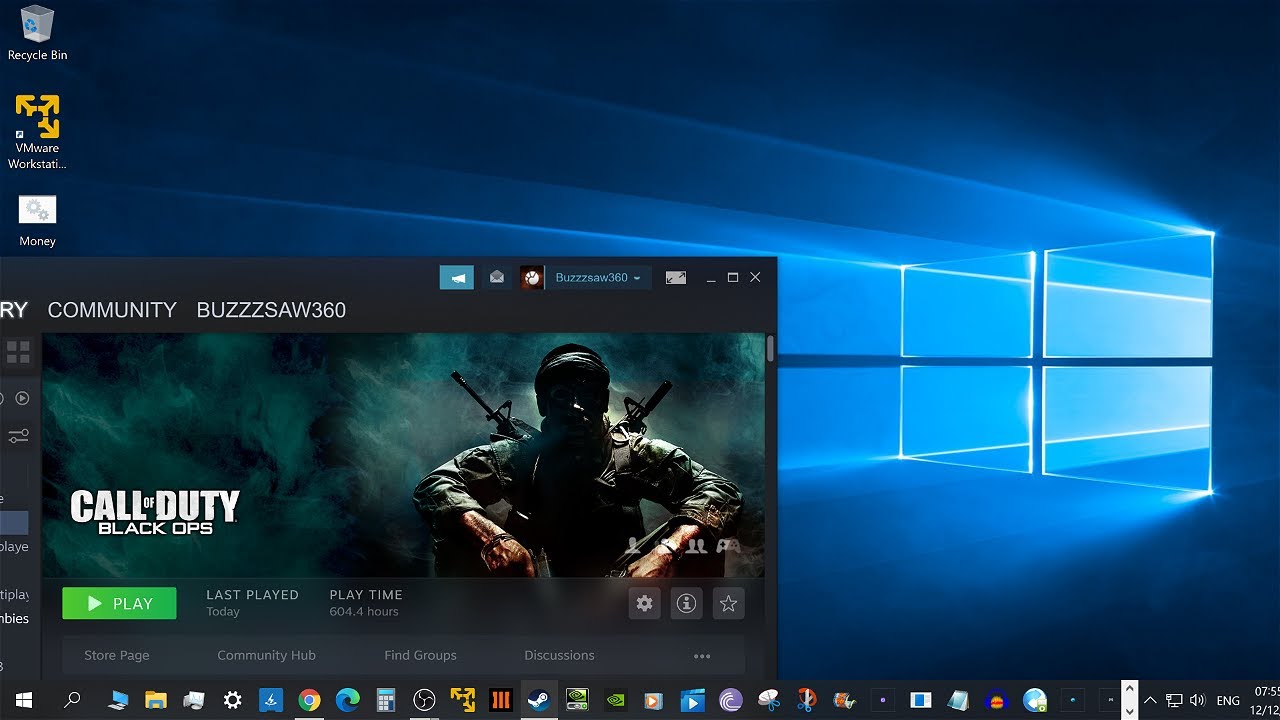Open the network tray icon
Viewport: 1280px width, 720px height.
point(1174,700)
